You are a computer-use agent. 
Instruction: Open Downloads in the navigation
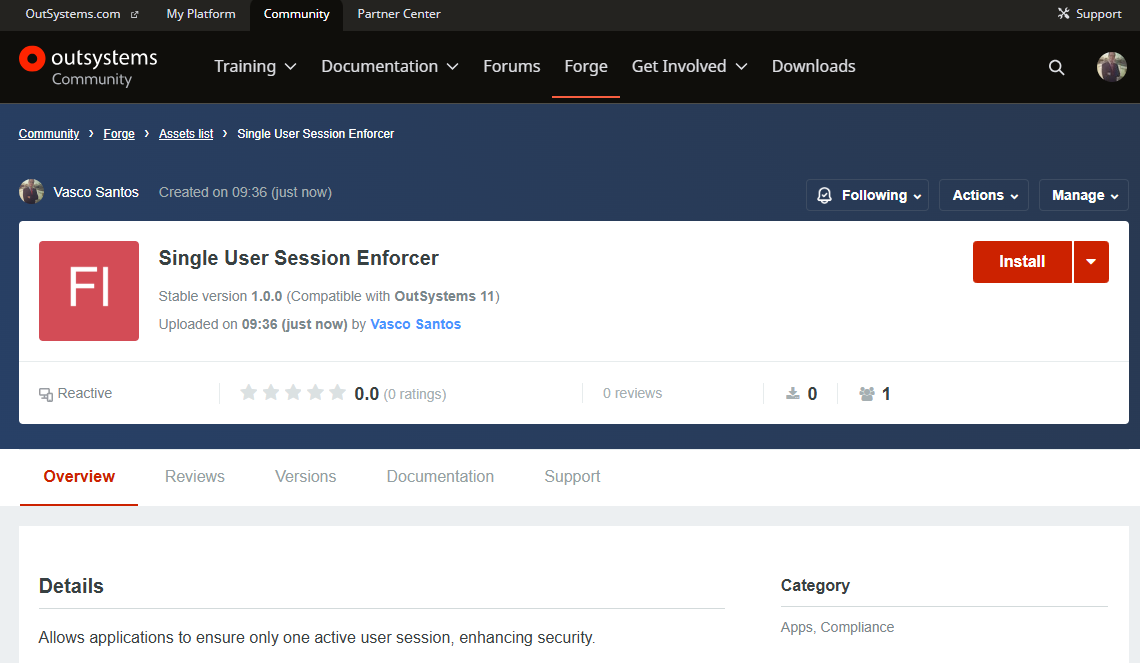click(x=814, y=67)
